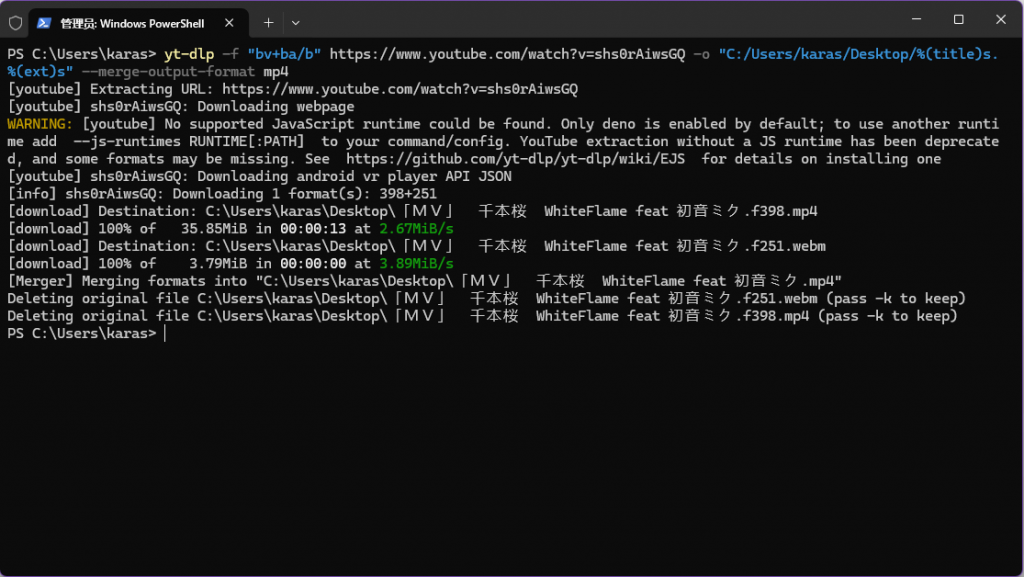Click the green 2.67MiB/s download speed
Screen dimensions: 1024x577
pyautogui.click(x=416, y=229)
